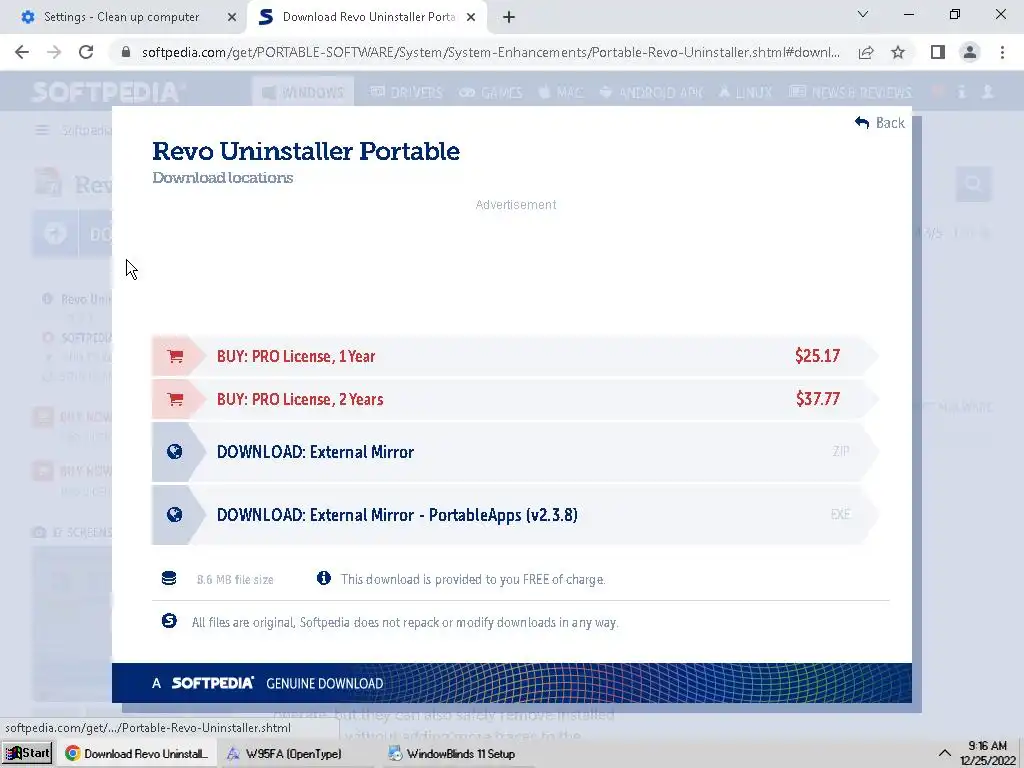The height and width of the screenshot is (768, 1024).
Task: Switch to the Download Revo Uninstall taskbar button
Action: pos(136,753)
